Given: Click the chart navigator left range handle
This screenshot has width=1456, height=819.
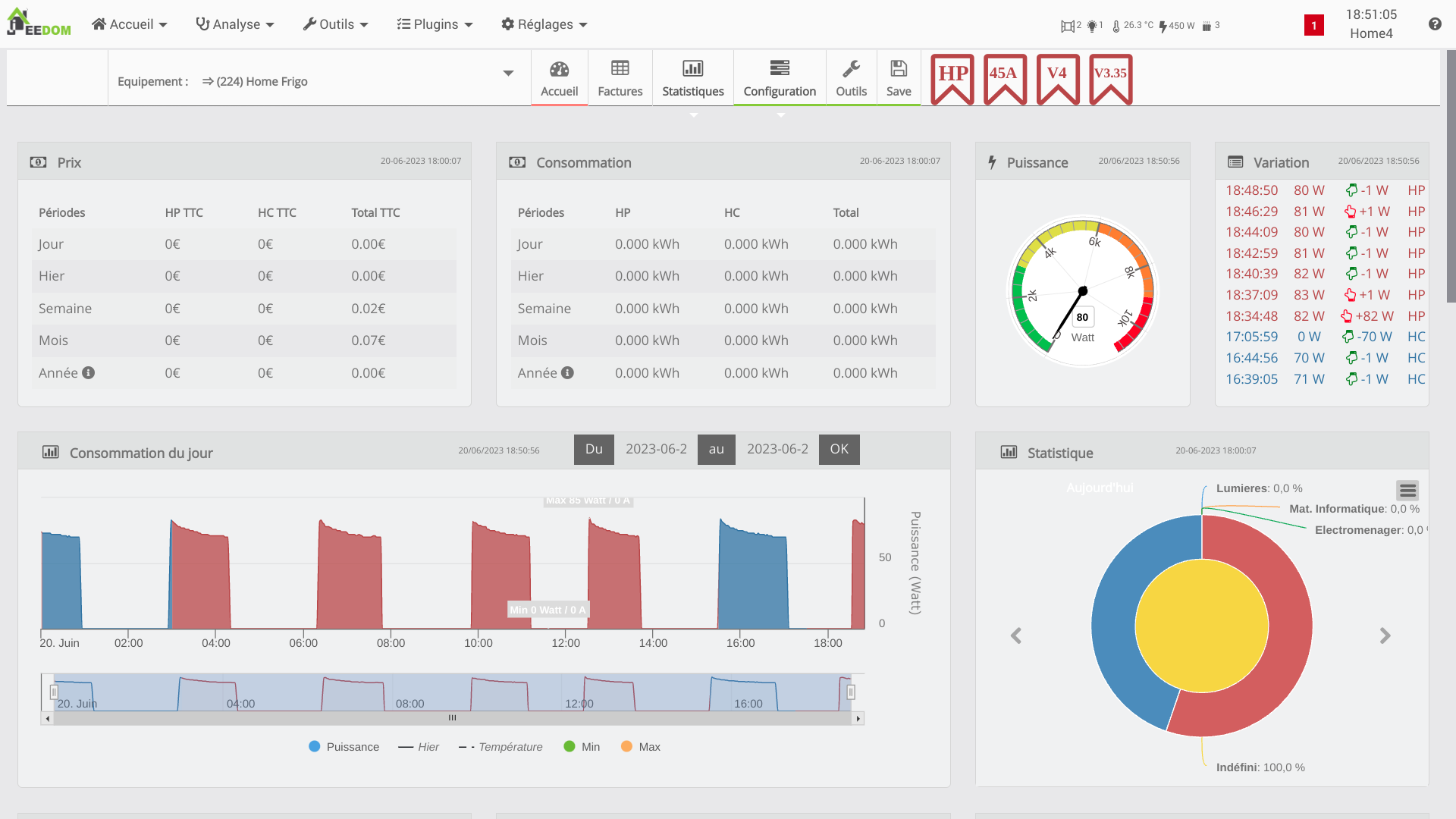Looking at the screenshot, I should tap(54, 692).
